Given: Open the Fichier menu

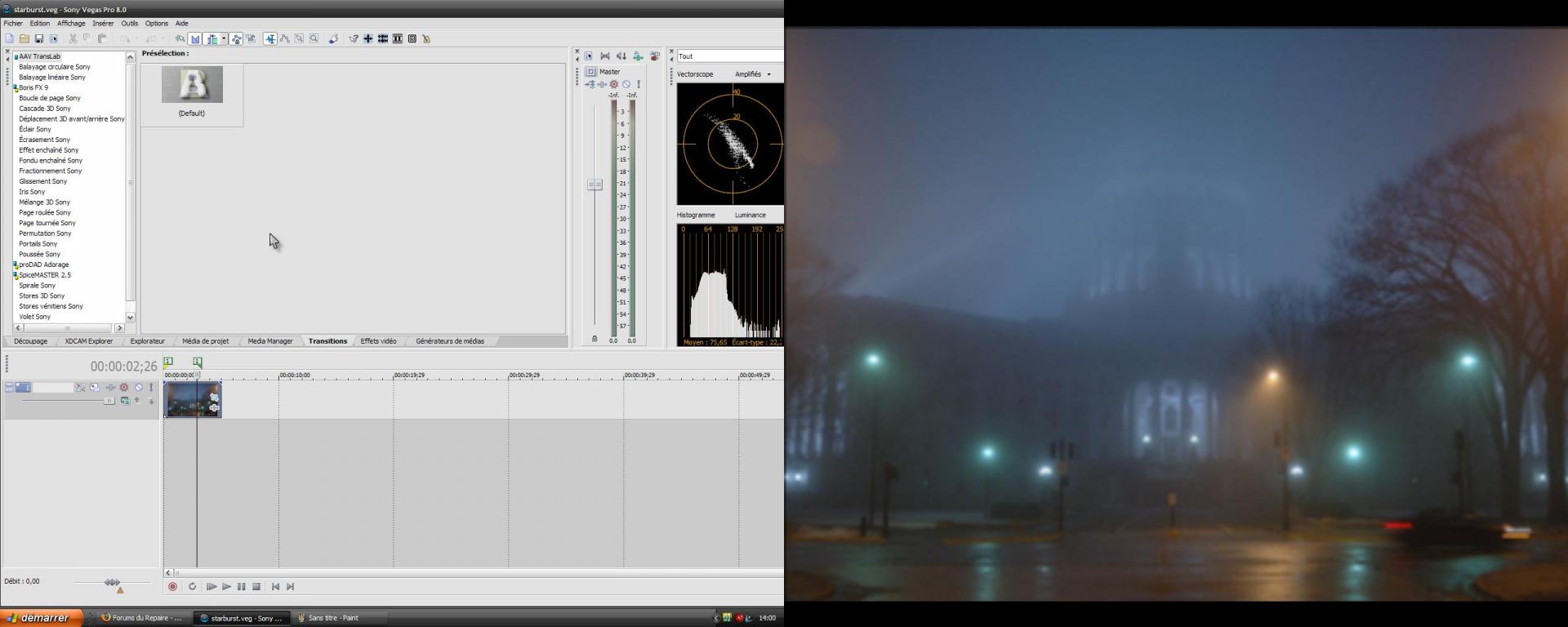Looking at the screenshot, I should 13,24.
